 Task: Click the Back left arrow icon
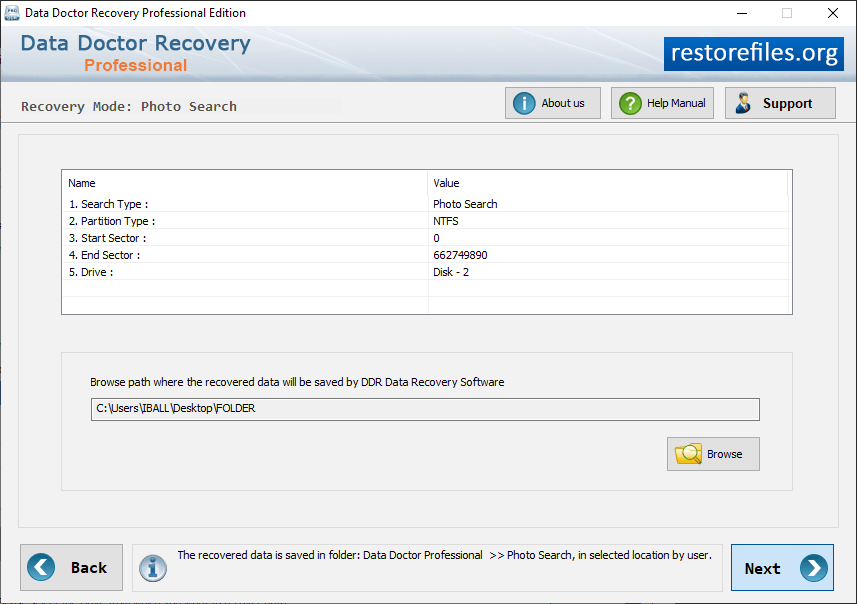tap(41, 567)
